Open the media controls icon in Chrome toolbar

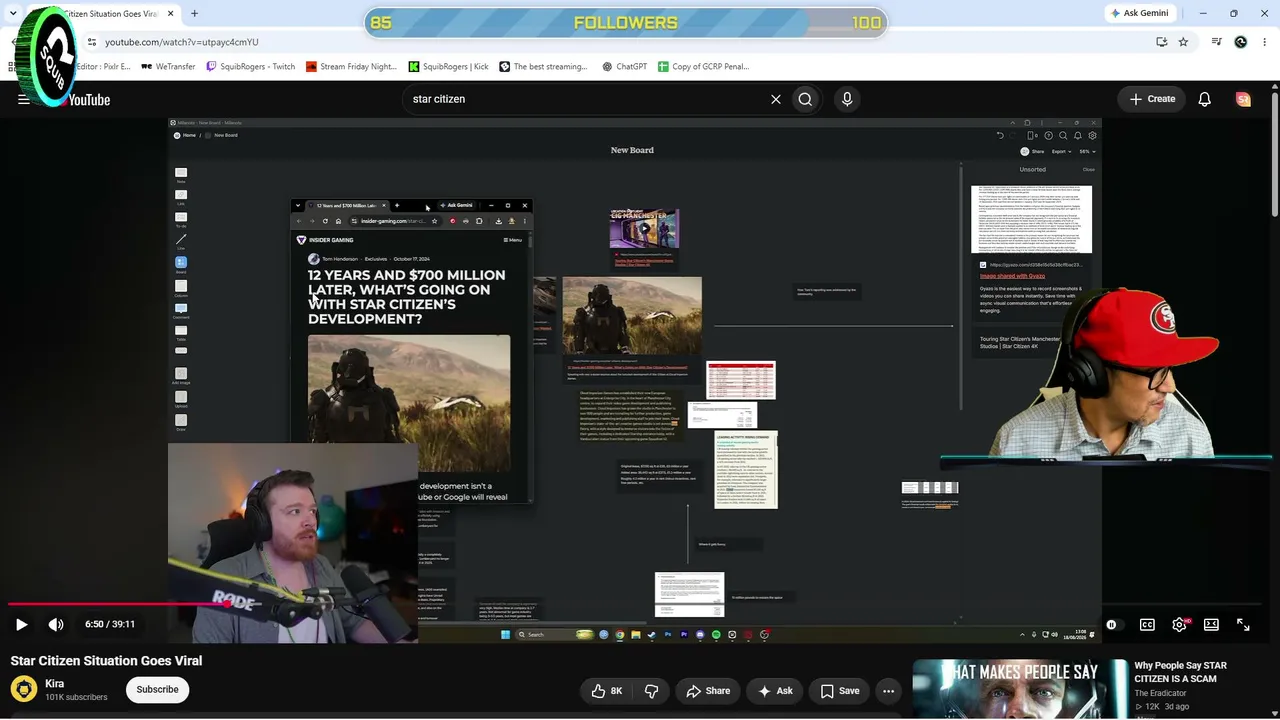point(1216,42)
